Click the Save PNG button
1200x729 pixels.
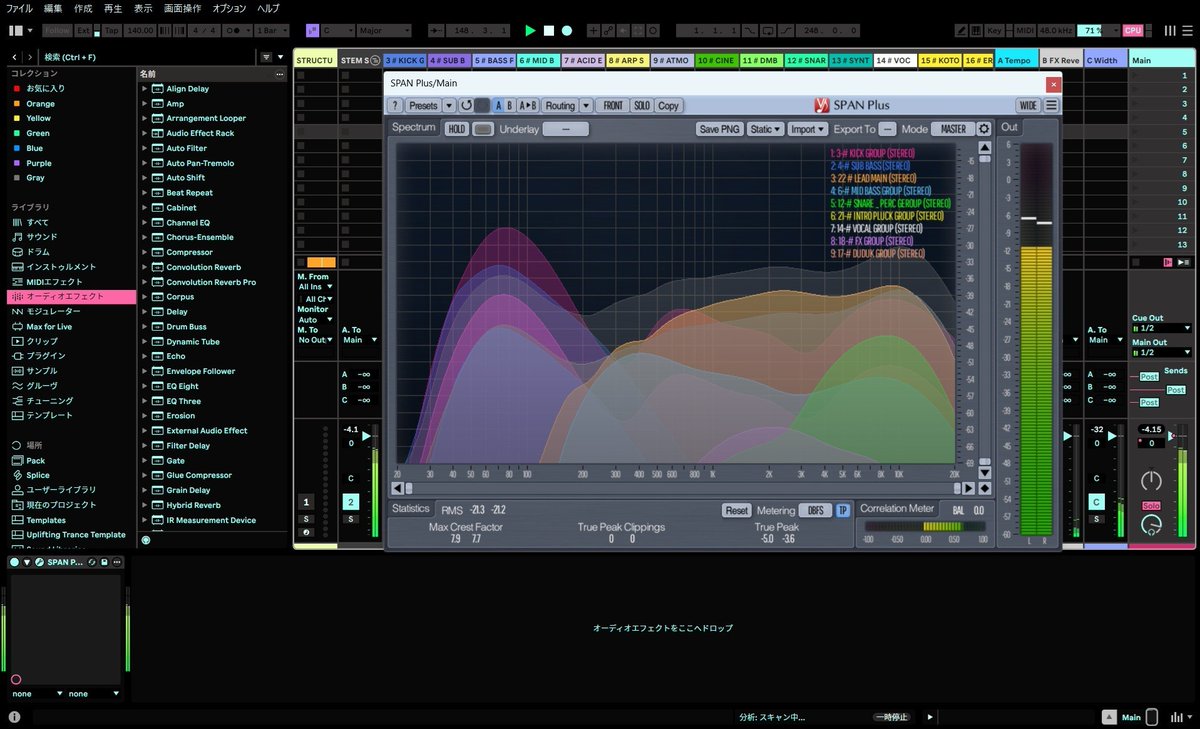(720, 129)
